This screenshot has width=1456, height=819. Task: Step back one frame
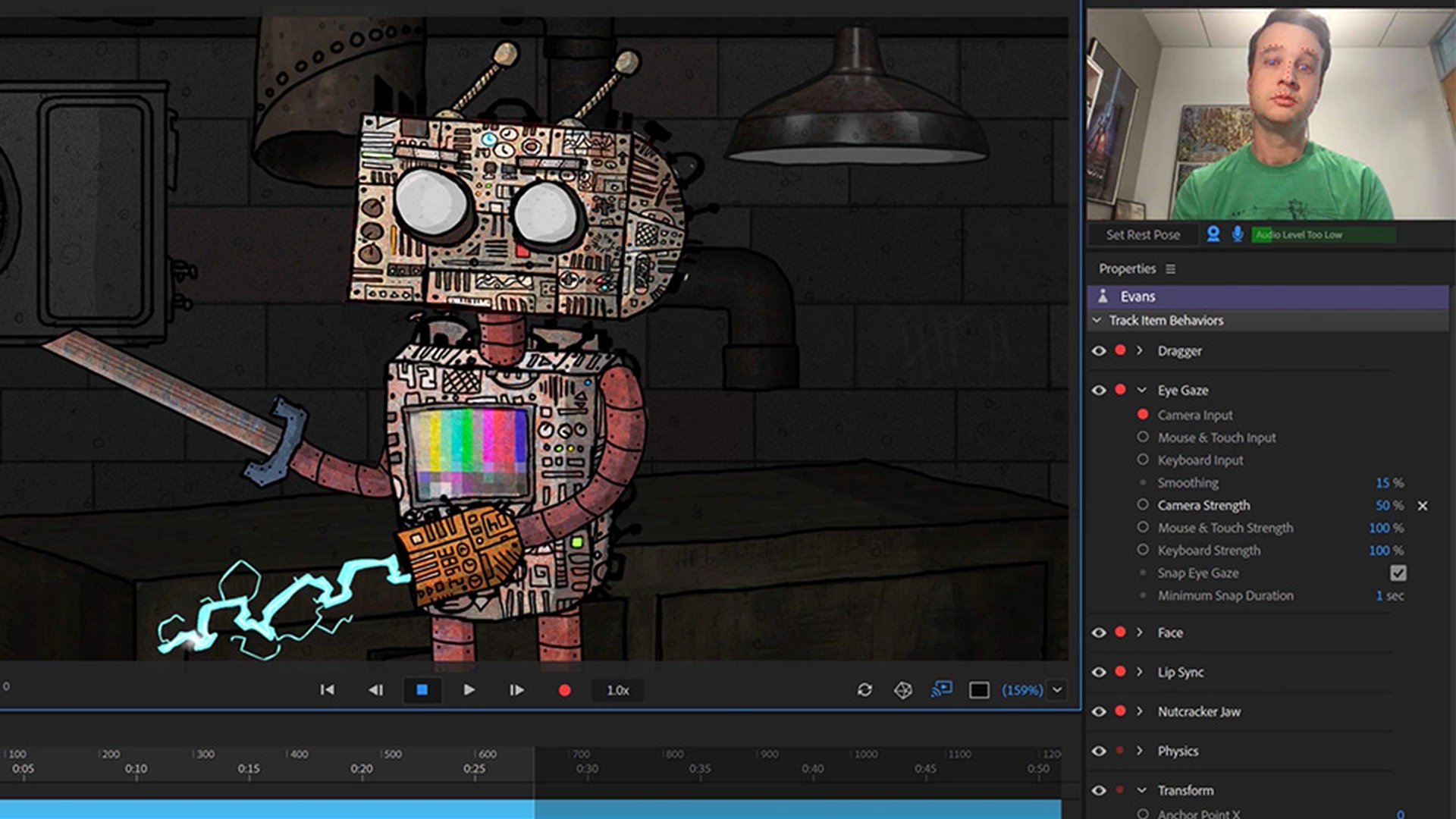(x=375, y=690)
